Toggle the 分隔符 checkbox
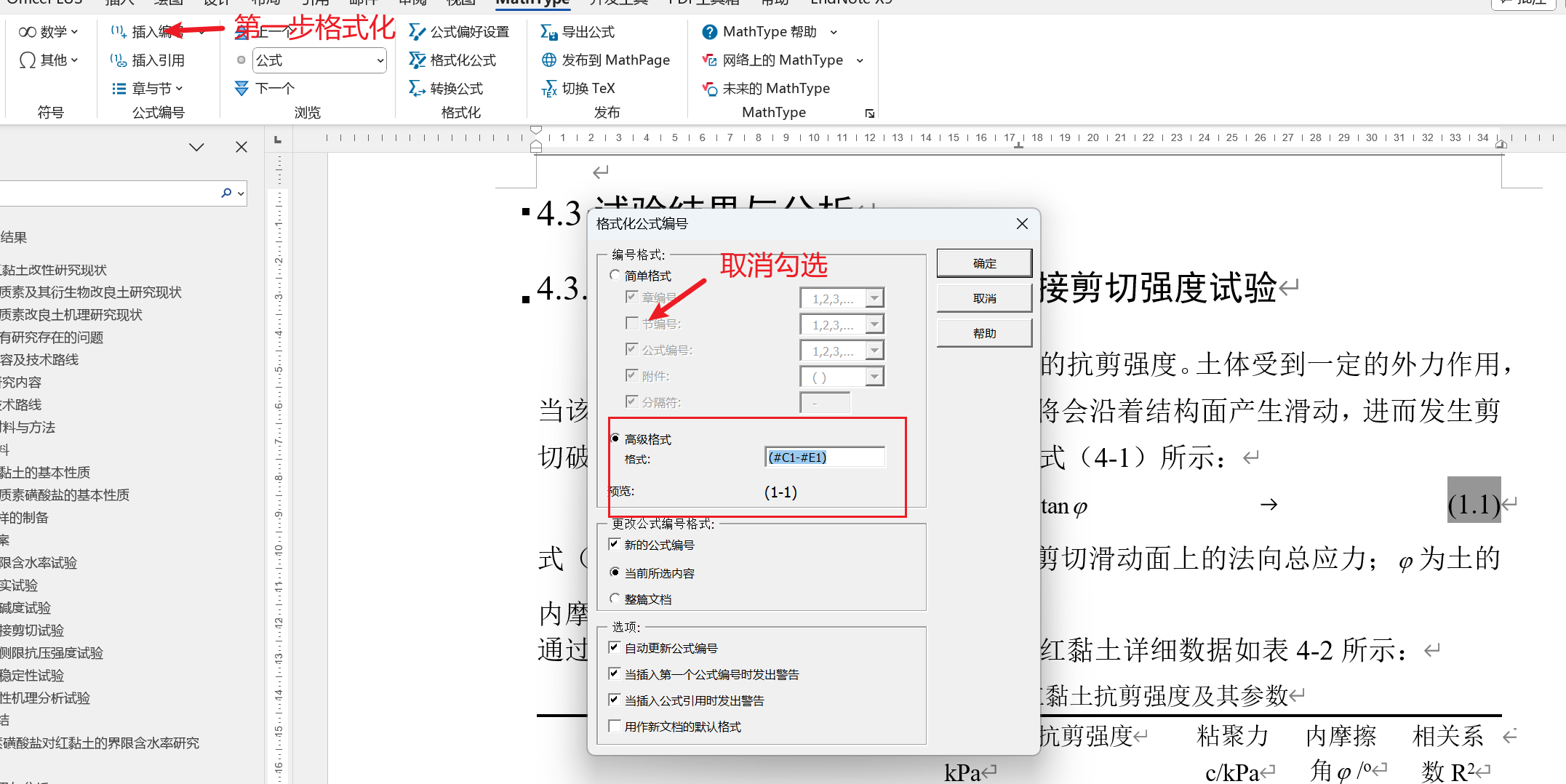The height and width of the screenshot is (784, 1566). click(631, 401)
